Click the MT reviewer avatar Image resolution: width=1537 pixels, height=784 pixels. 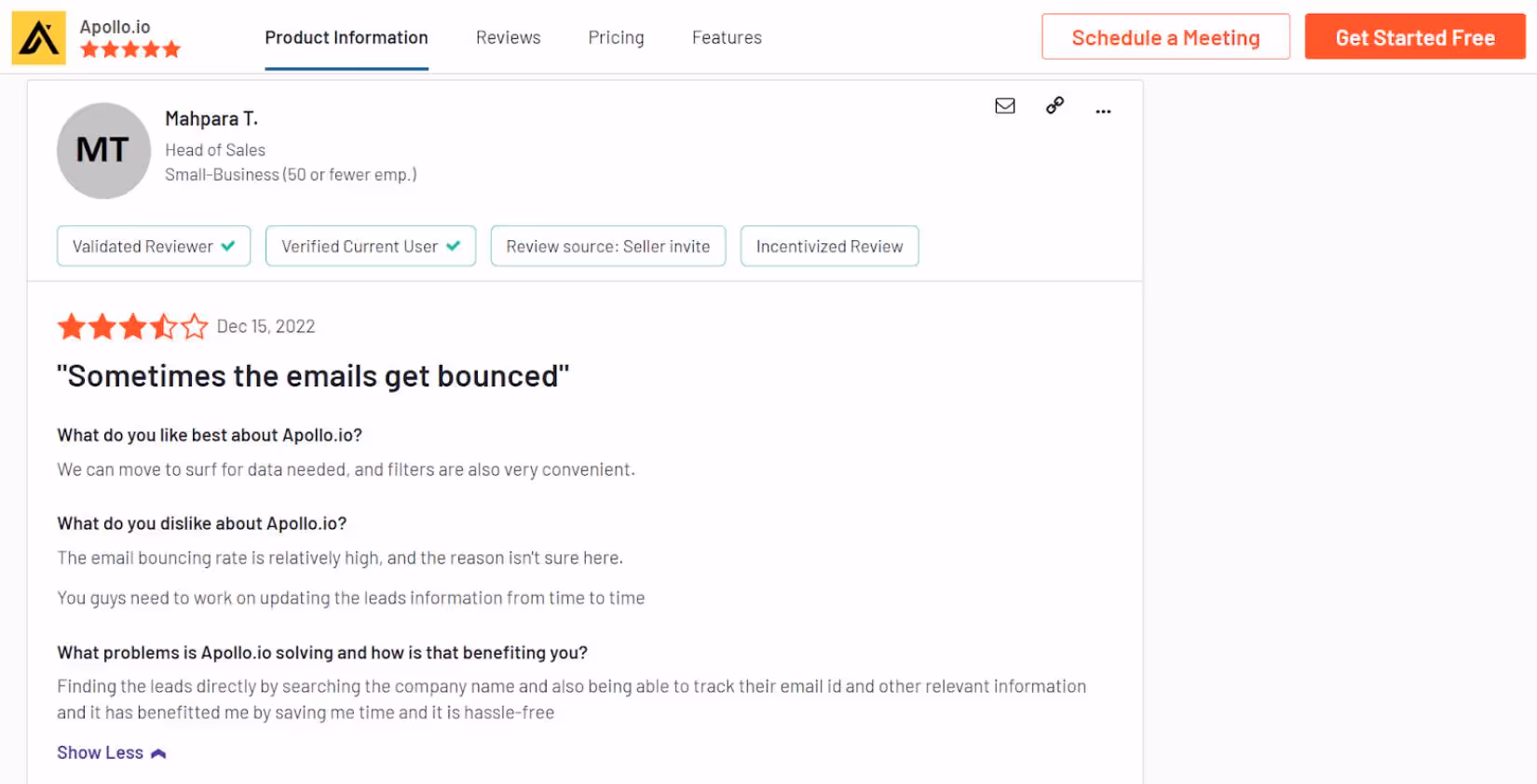(x=103, y=151)
